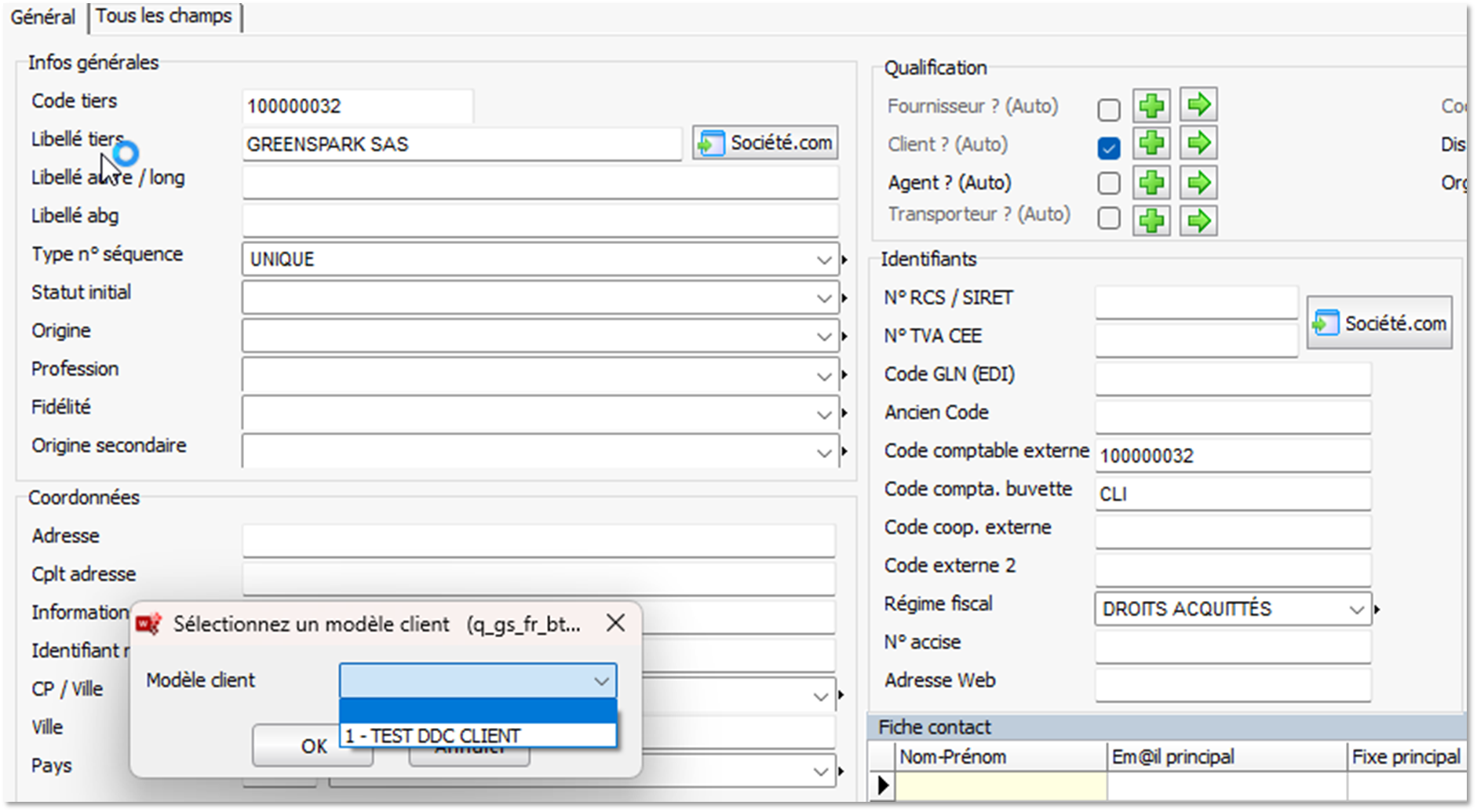Switch to the Tous les champs tab
This screenshot has width=1477, height=812.
click(x=164, y=16)
